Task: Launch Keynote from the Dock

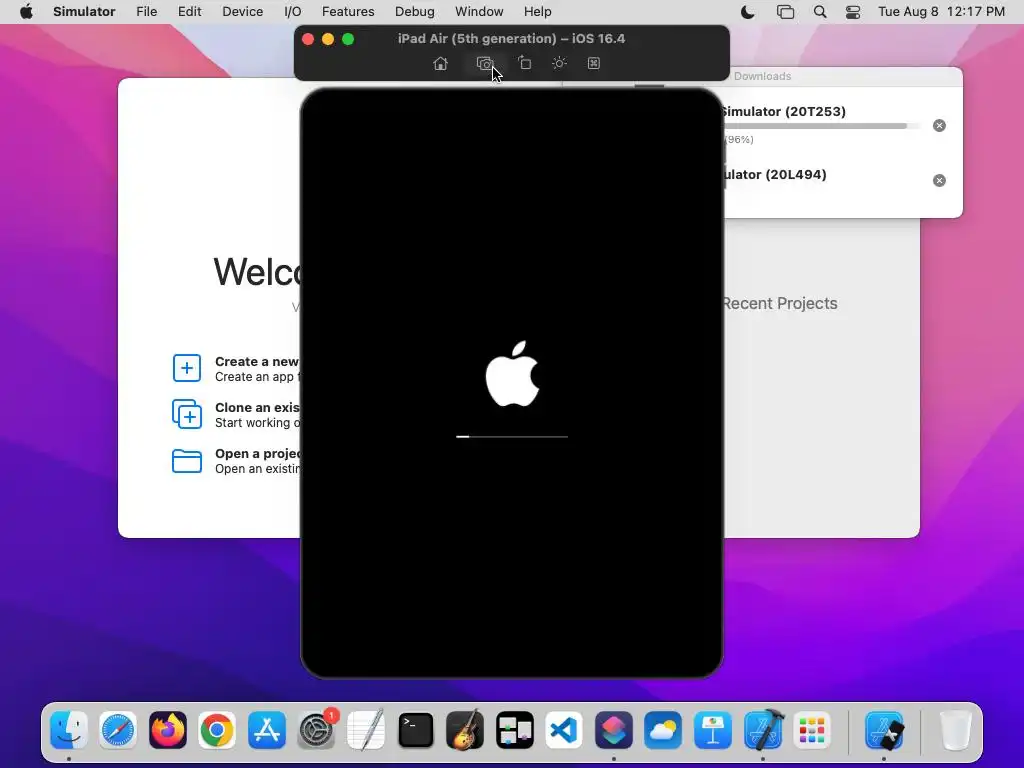Action: coord(712,729)
